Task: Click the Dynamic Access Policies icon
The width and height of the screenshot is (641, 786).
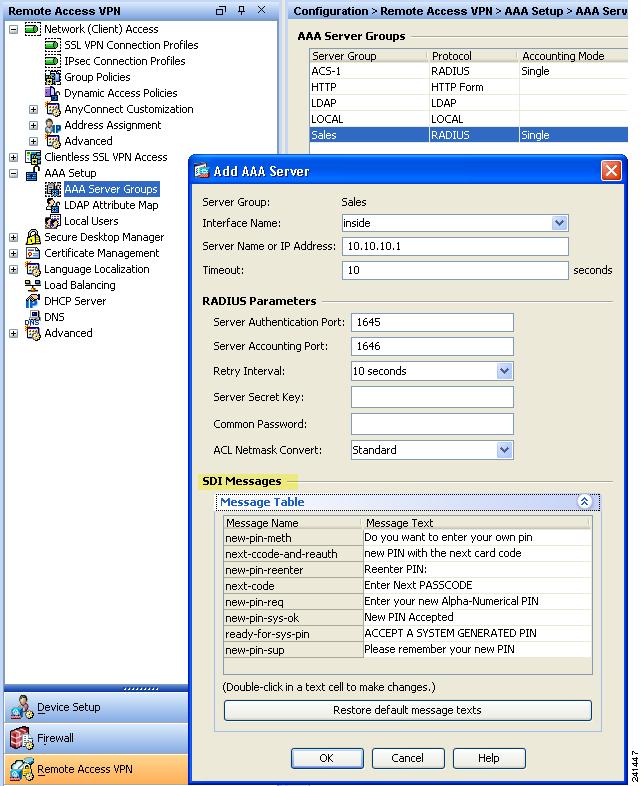Action: tap(53, 93)
